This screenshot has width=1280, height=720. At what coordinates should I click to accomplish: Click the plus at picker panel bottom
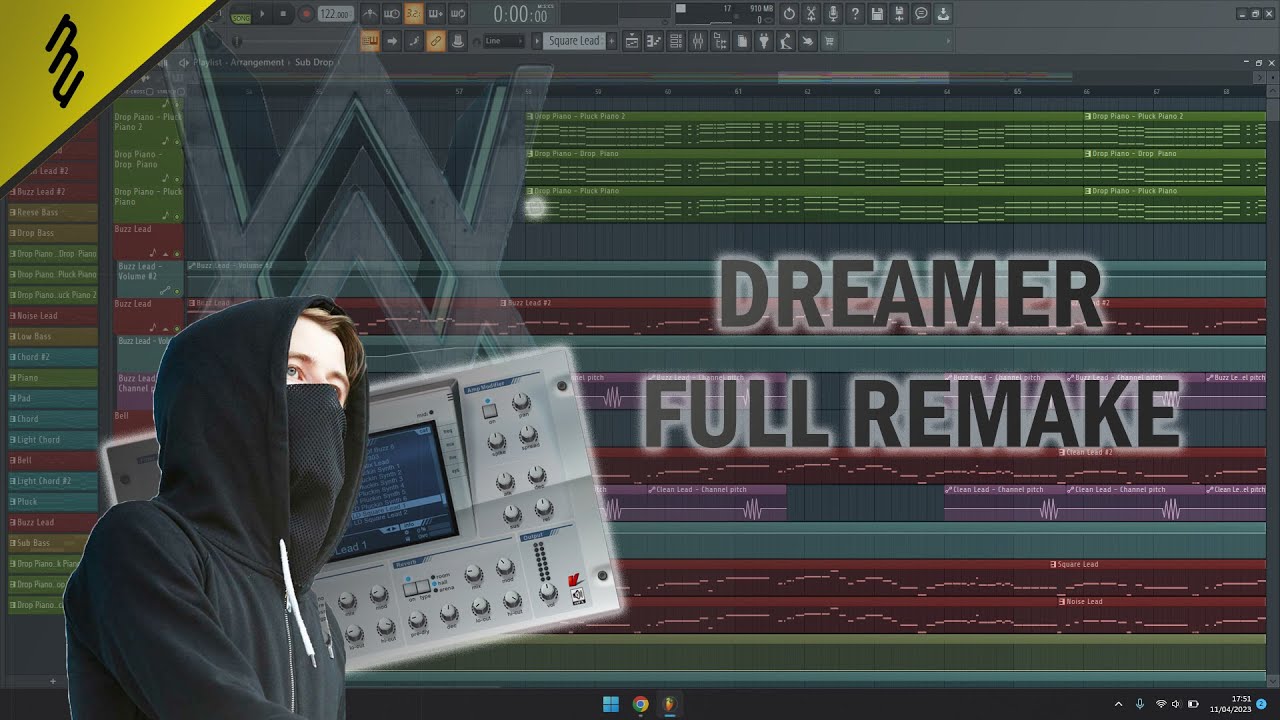pos(53,681)
